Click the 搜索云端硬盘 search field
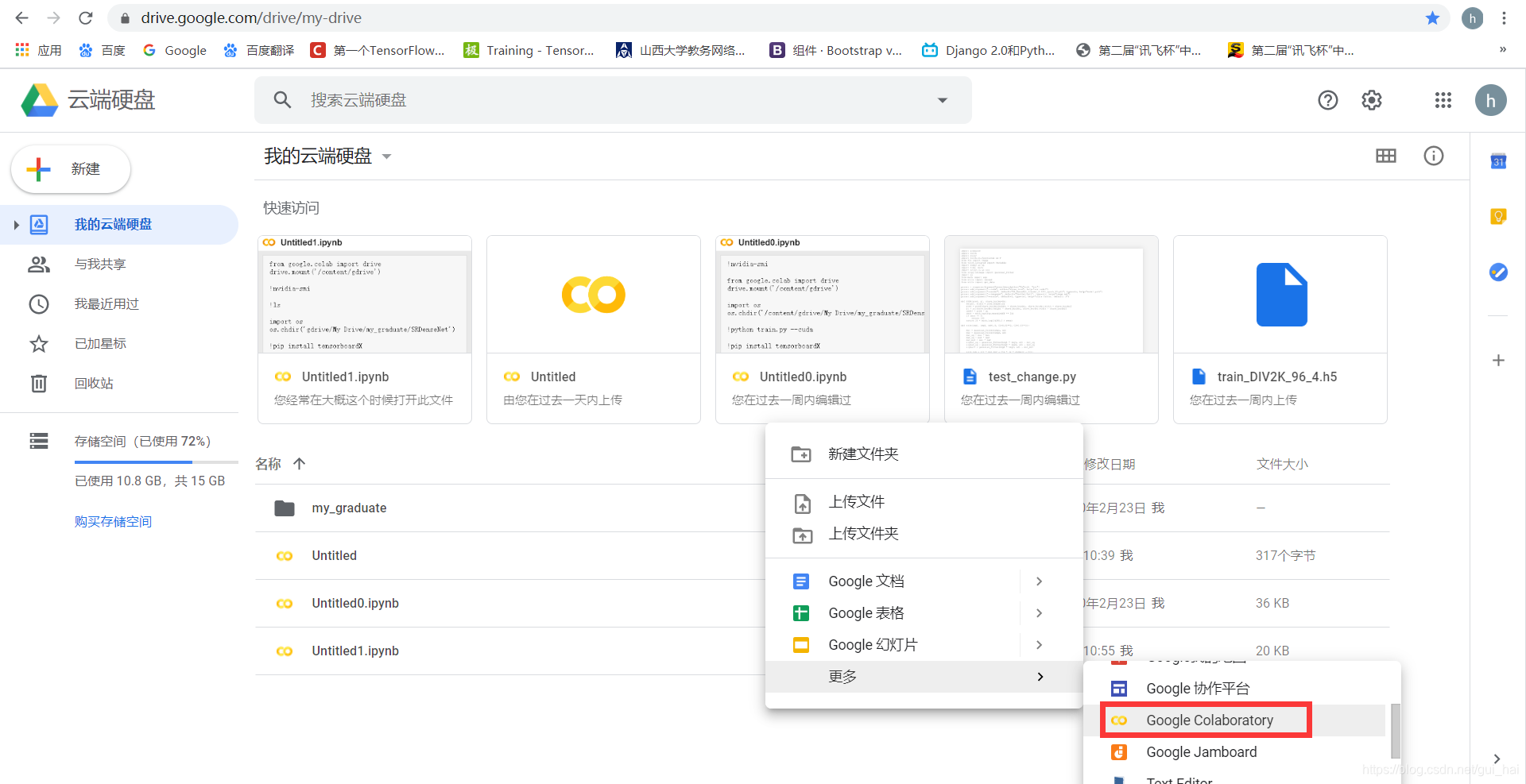Viewport: 1526px width, 784px height. (x=613, y=100)
